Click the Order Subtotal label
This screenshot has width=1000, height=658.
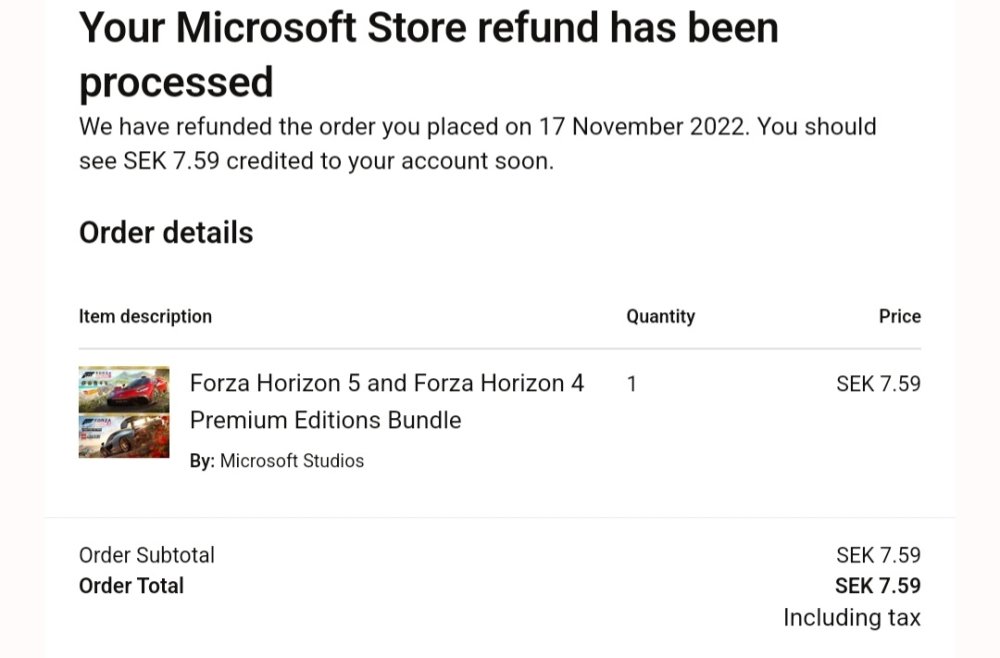[147, 555]
